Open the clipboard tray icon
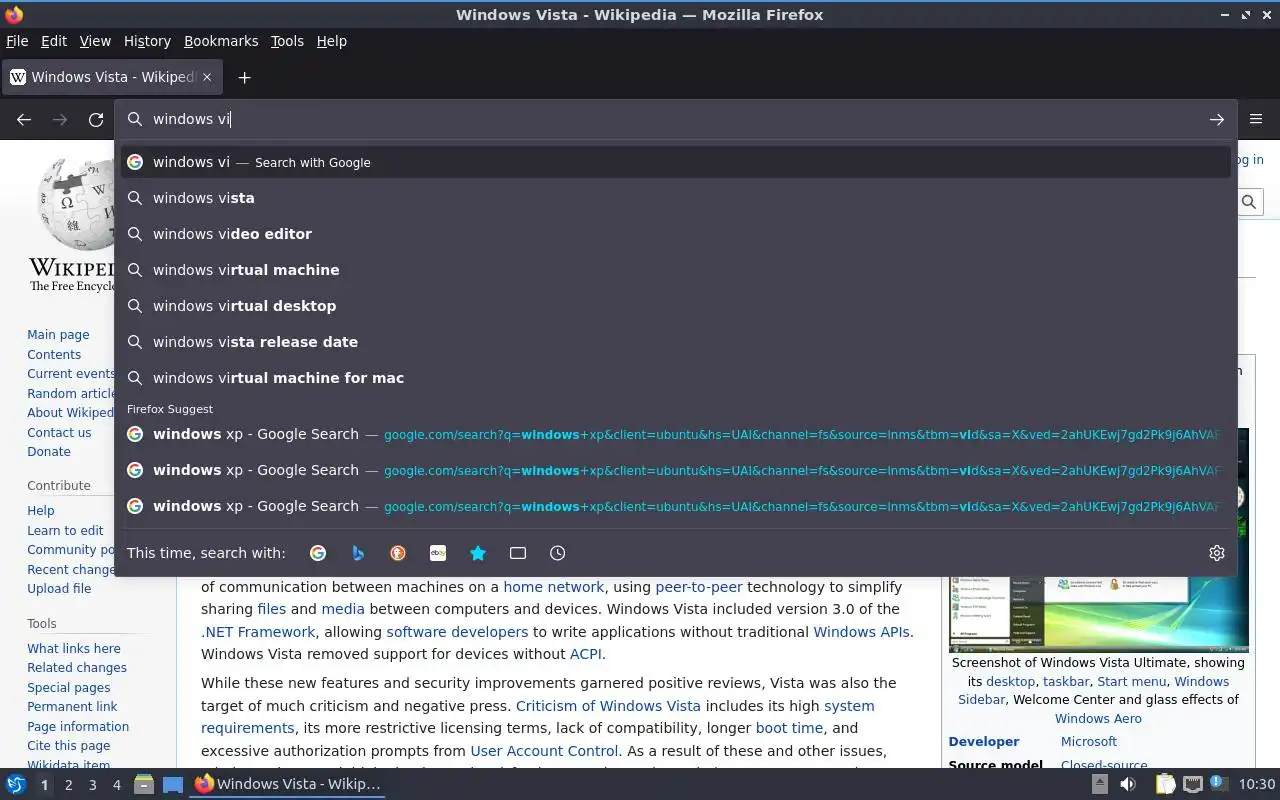1280x800 pixels. pos(1165,784)
